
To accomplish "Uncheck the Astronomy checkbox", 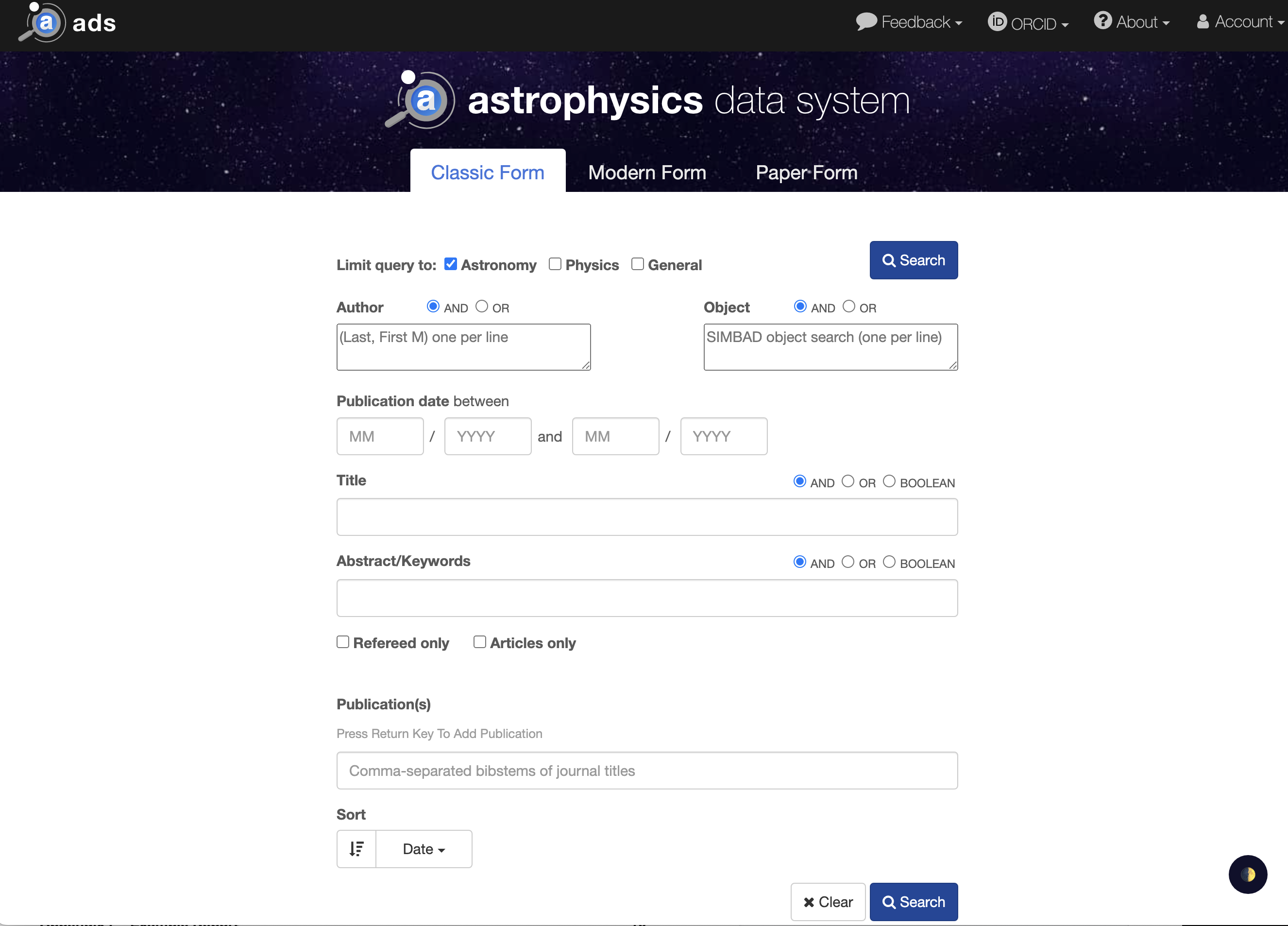I will point(450,264).
